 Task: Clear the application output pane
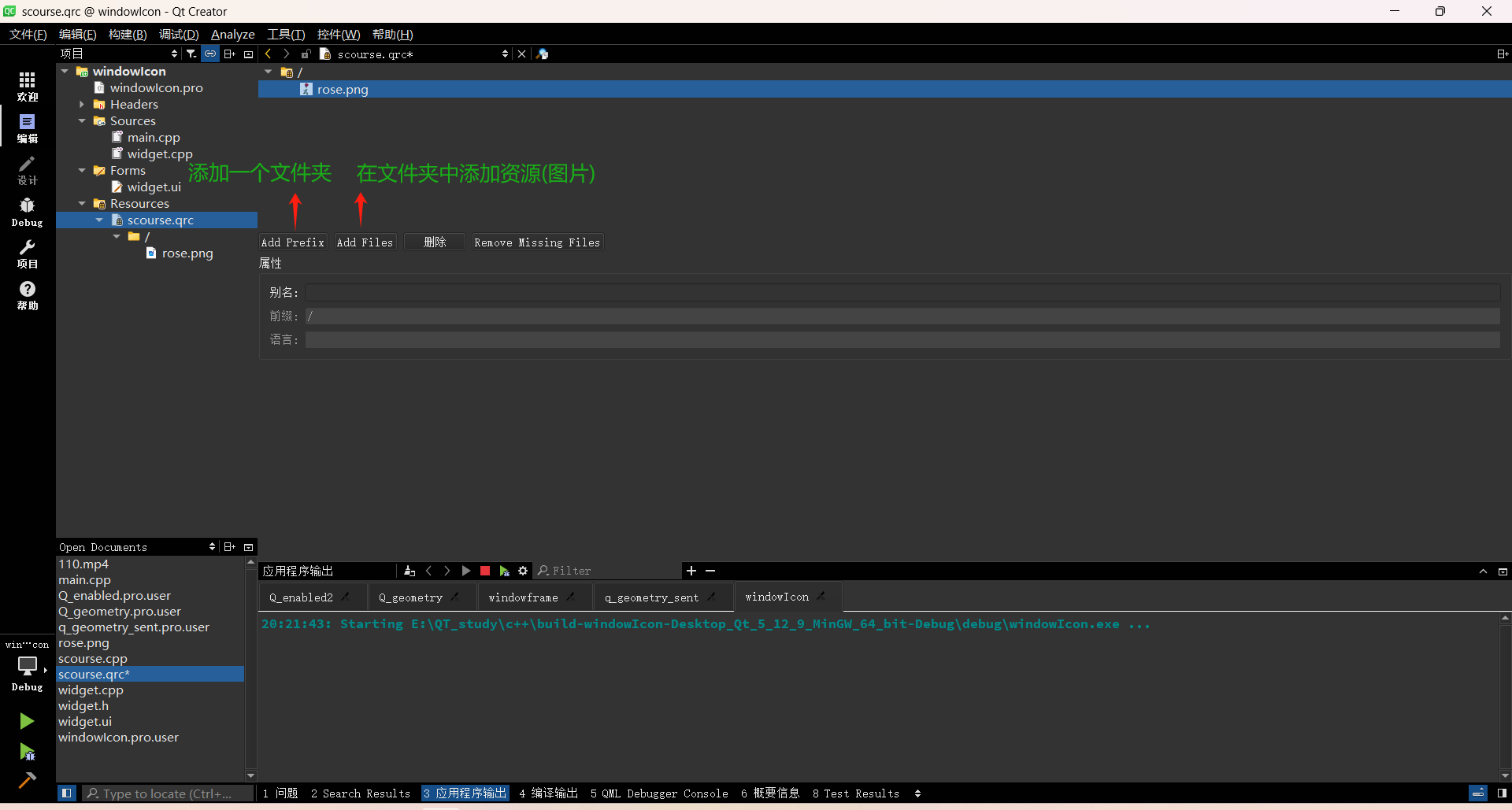[x=409, y=571]
